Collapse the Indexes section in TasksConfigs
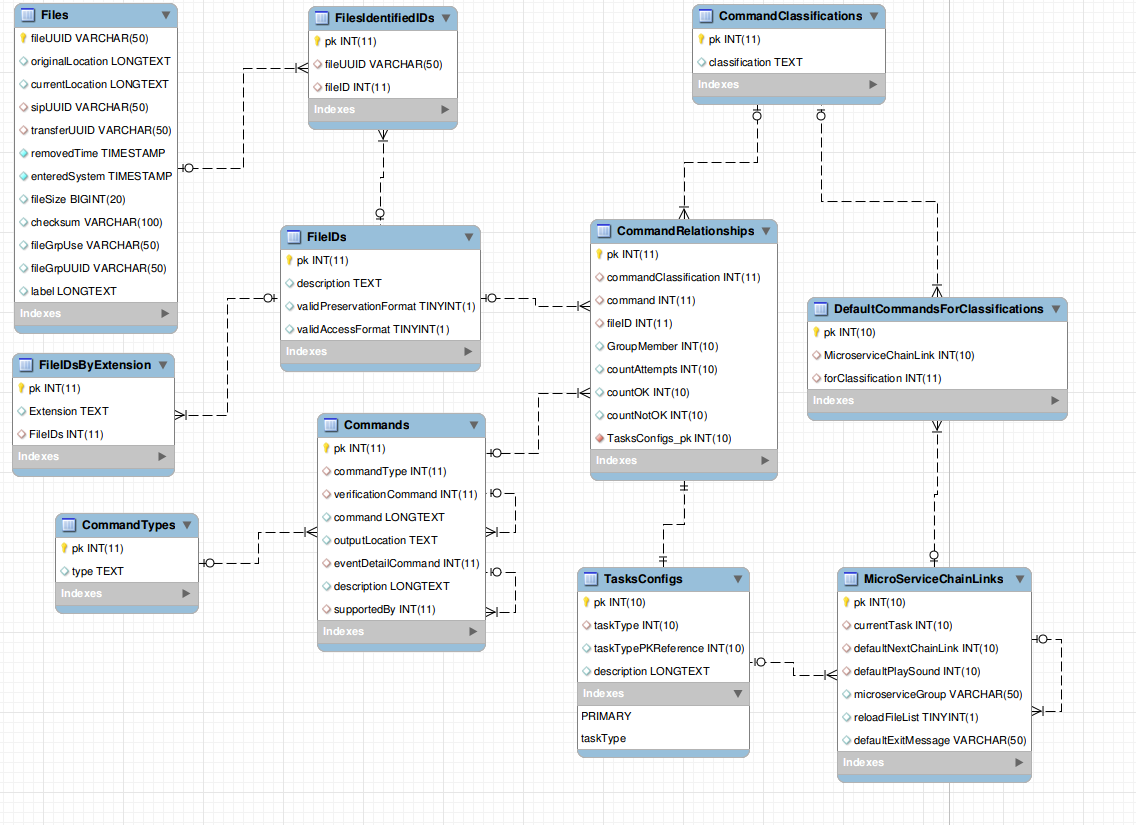This screenshot has height=825, width=1136. [737, 693]
